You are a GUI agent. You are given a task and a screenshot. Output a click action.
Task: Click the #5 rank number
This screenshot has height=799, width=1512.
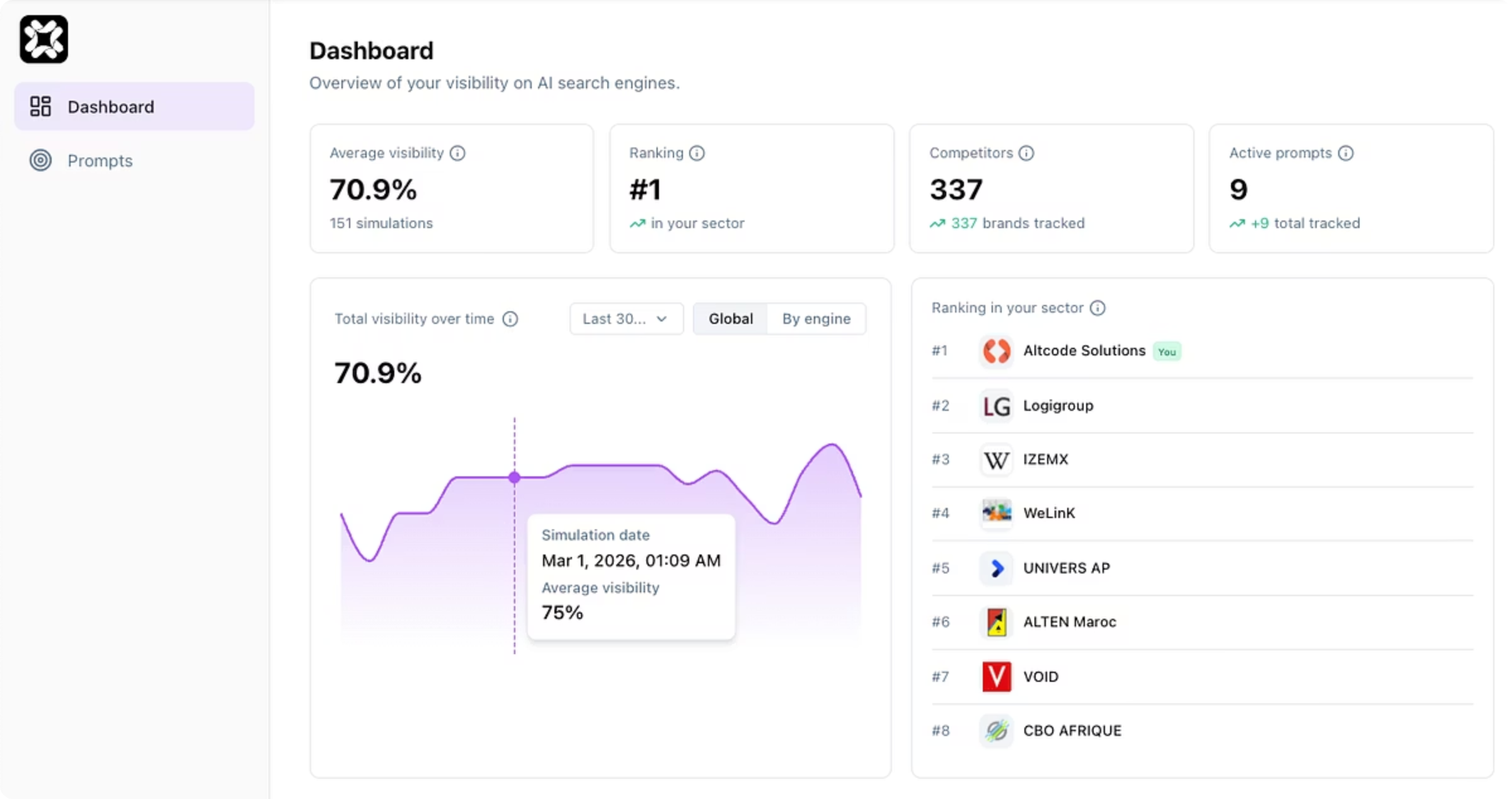(941, 568)
